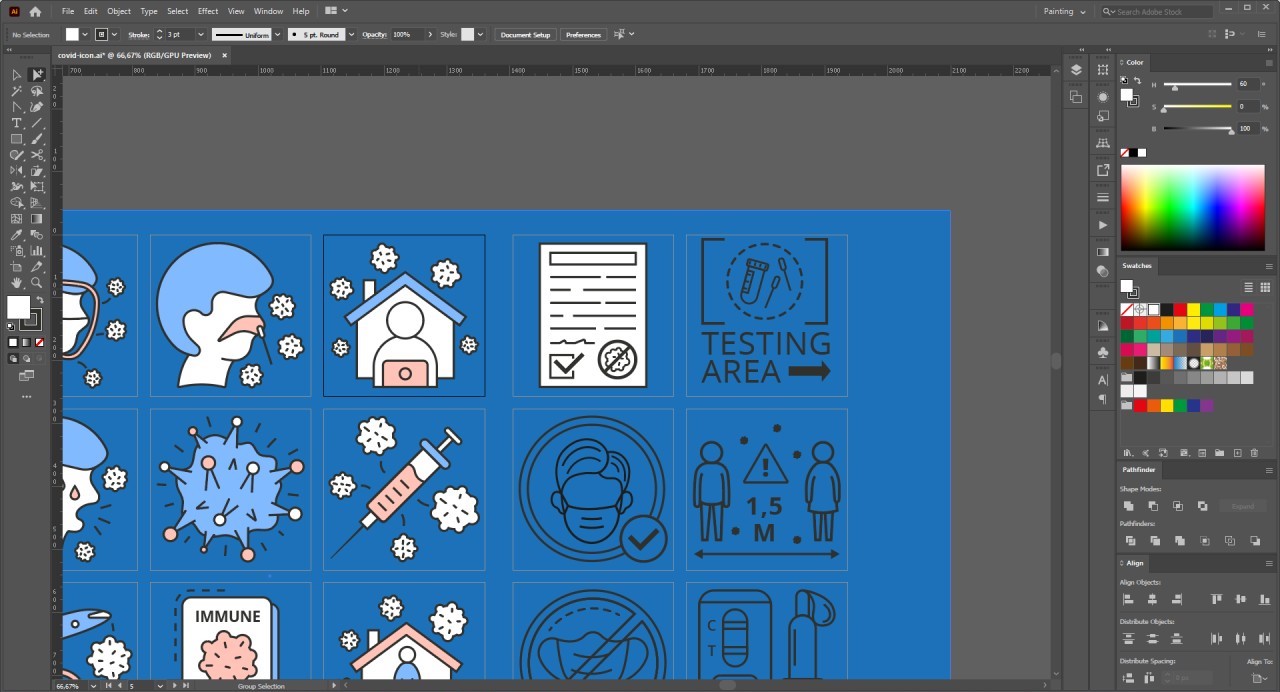The image size is (1280, 692).
Task: Open the Layers panel icon
Action: point(1076,70)
